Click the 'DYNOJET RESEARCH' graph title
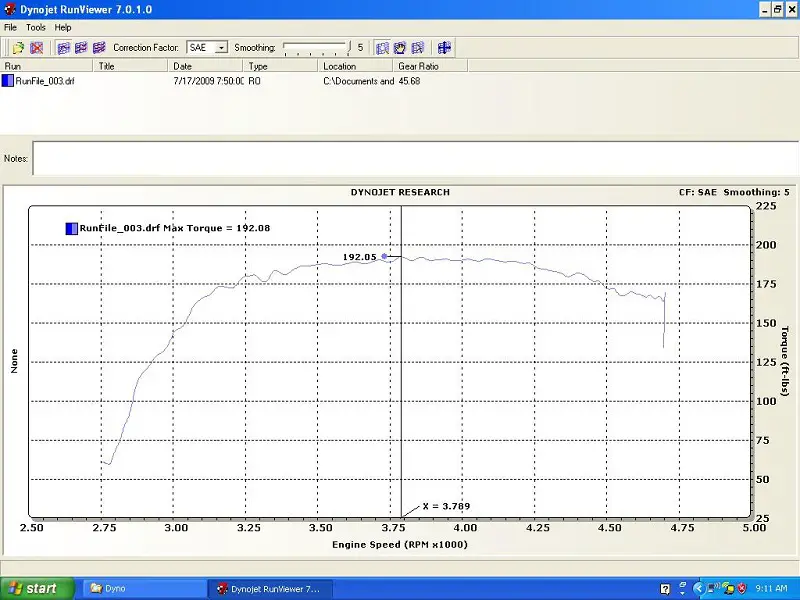 pyautogui.click(x=401, y=192)
